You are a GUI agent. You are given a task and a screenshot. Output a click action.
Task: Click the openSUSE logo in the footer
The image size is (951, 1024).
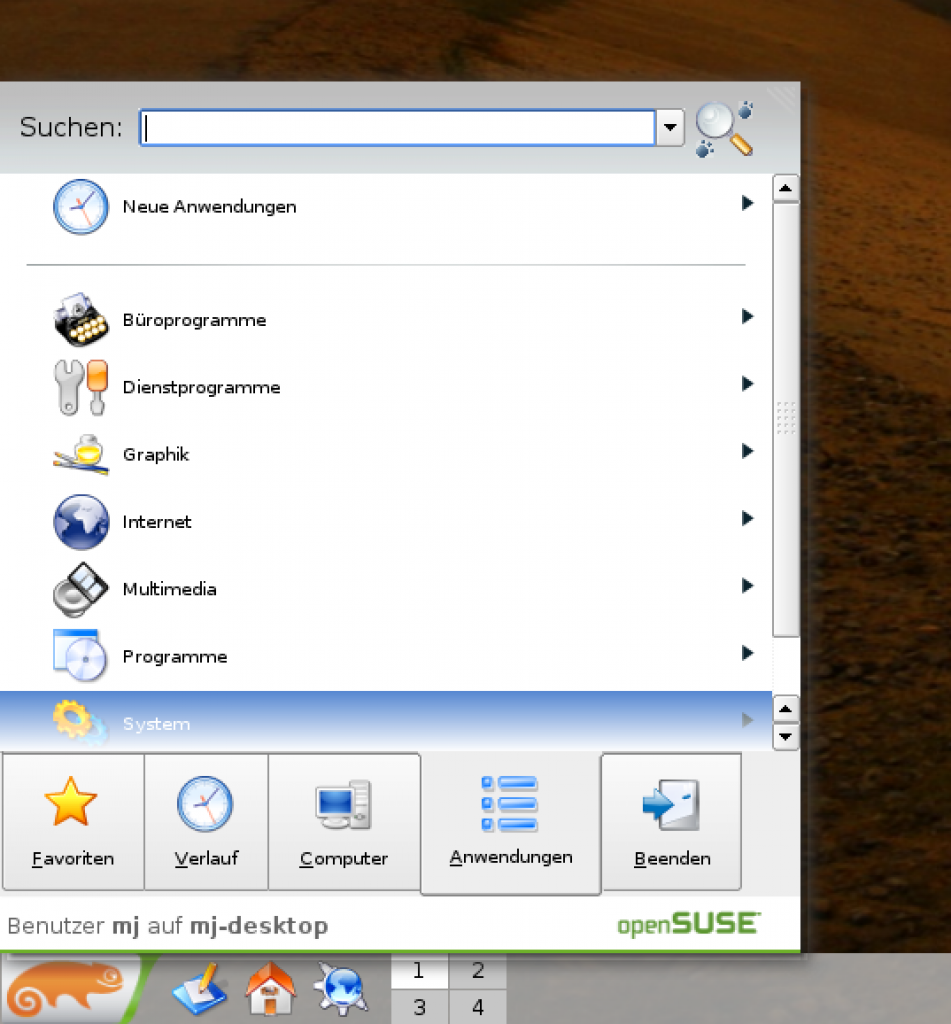pos(689,925)
